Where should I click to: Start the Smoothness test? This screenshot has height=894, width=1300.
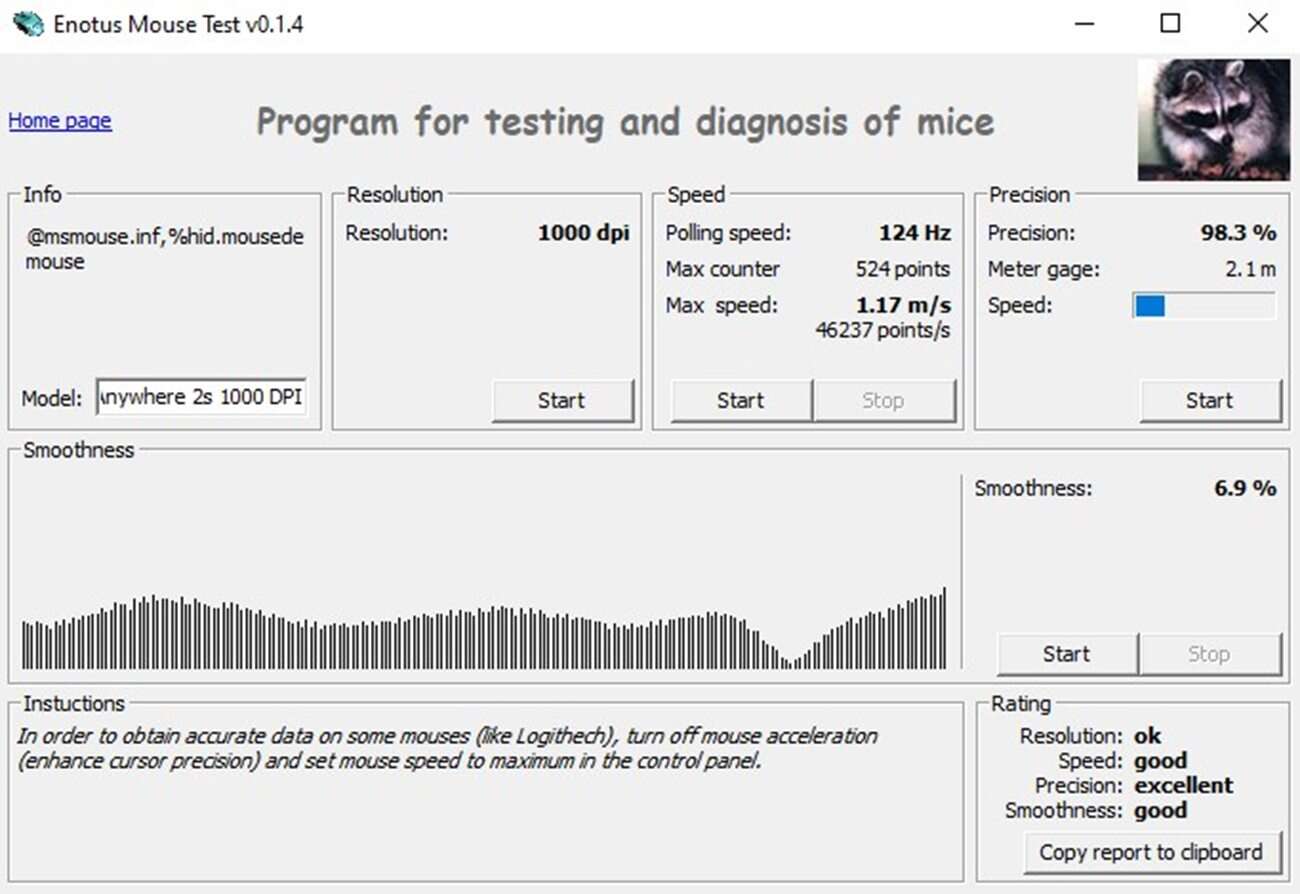[x=1065, y=653]
